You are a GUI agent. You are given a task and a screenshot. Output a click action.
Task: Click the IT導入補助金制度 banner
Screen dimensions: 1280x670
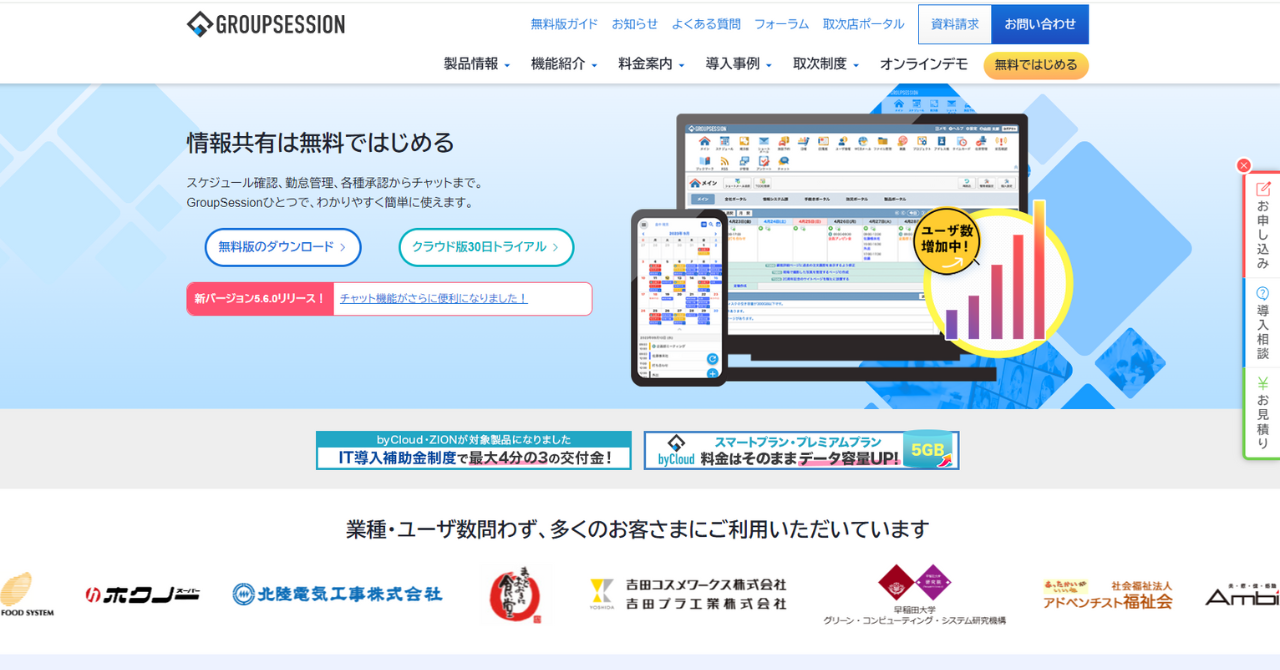[473, 450]
